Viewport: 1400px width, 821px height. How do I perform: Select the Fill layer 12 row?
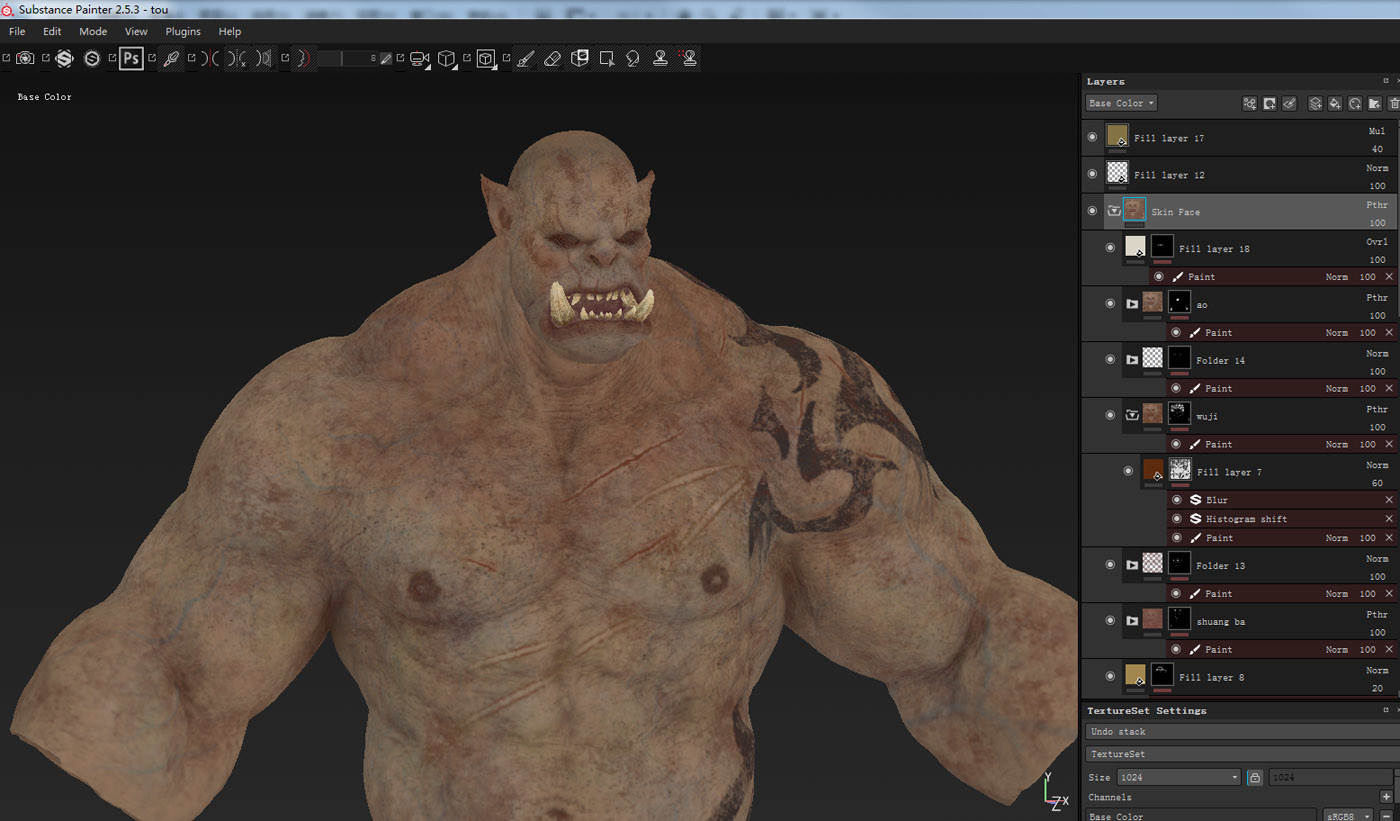[1241, 175]
